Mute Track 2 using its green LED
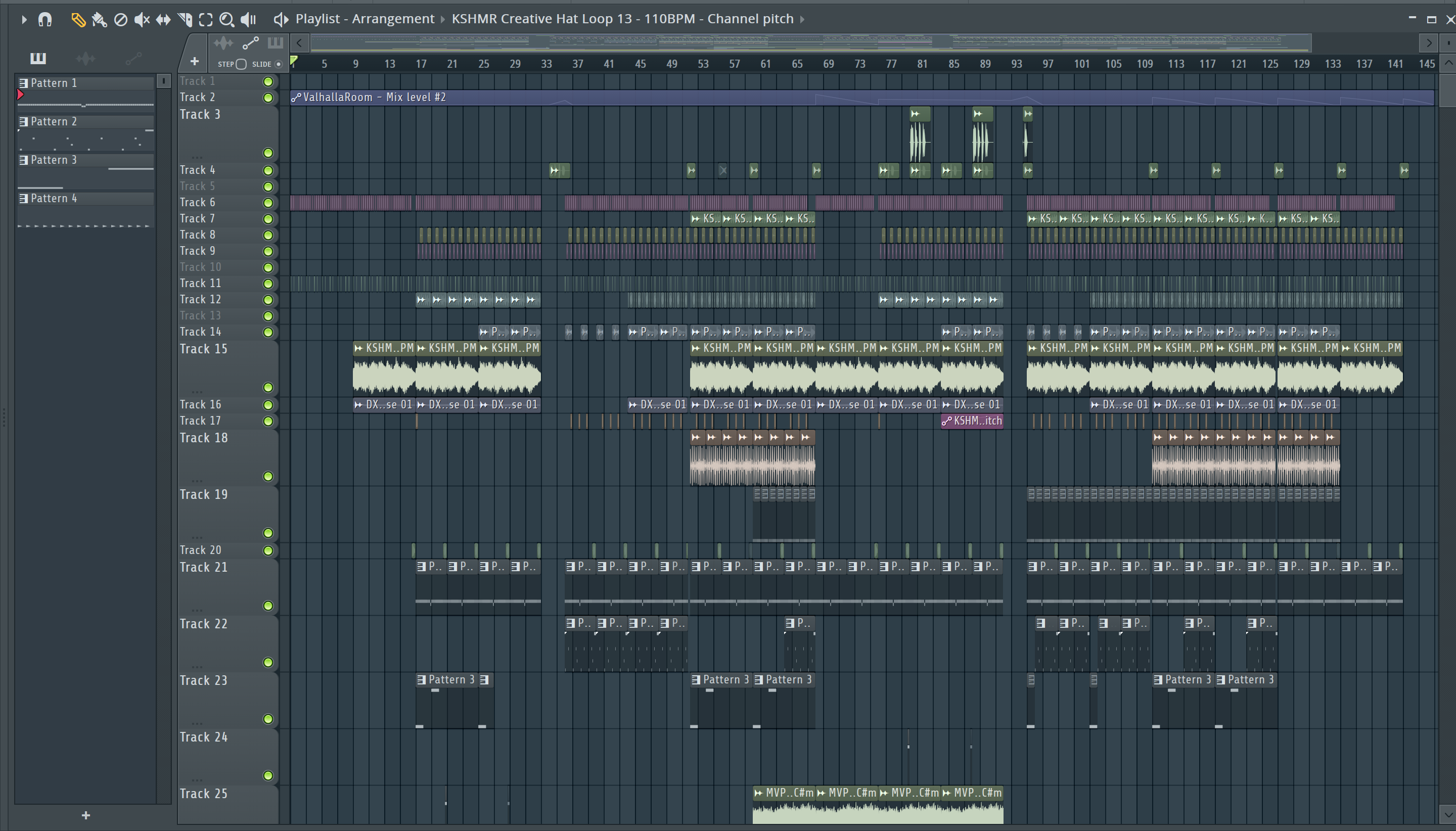The width and height of the screenshot is (1456, 831). pyautogui.click(x=267, y=98)
